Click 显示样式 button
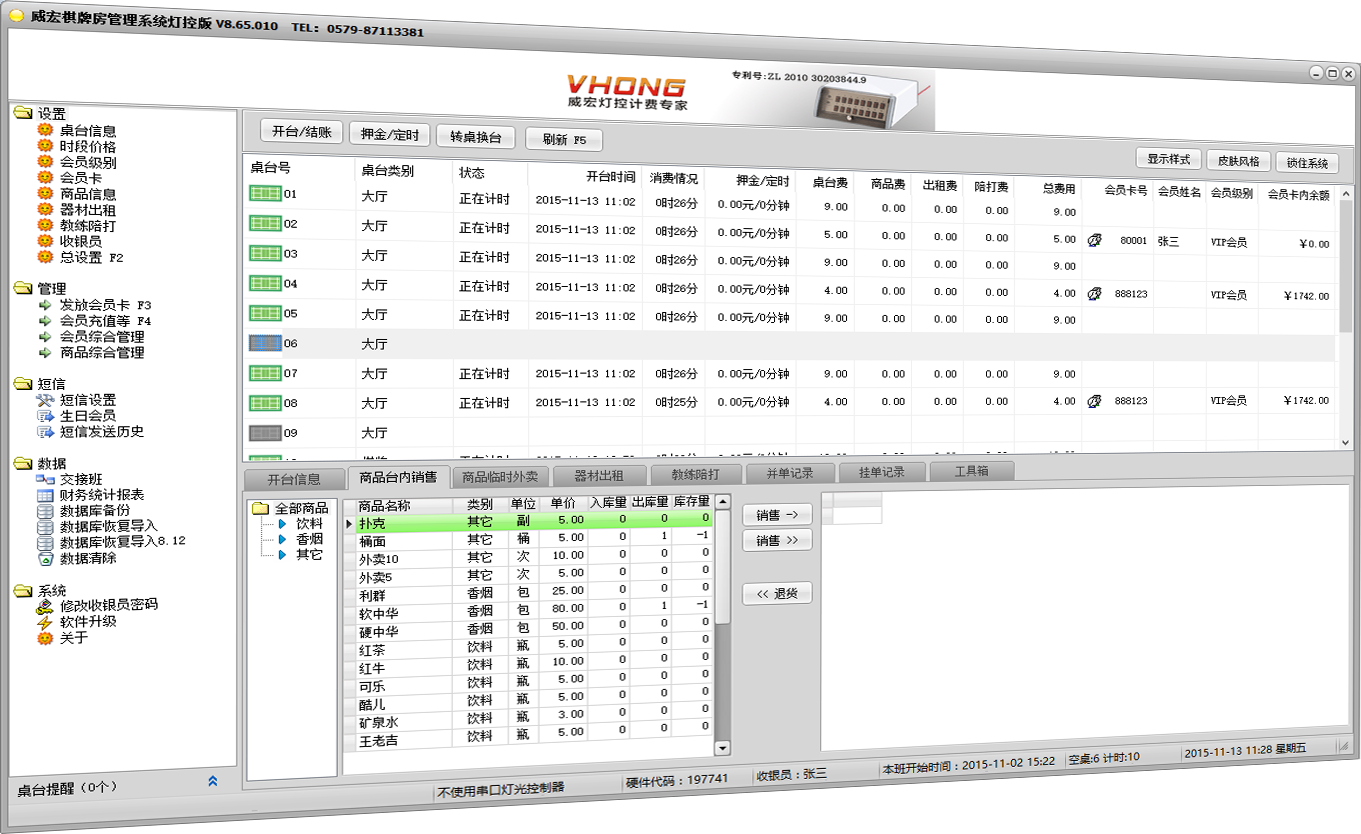Image resolution: width=1361 pixels, height=834 pixels. click(1168, 159)
